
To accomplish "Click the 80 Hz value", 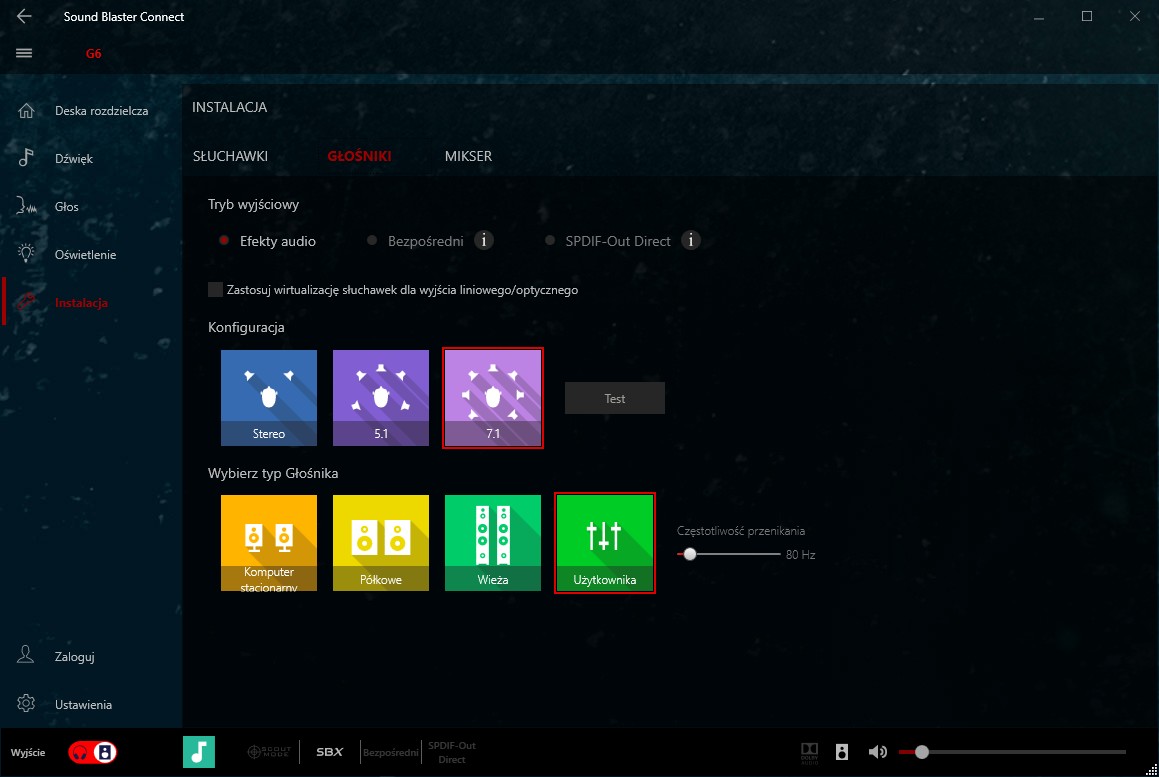I will 801,554.
